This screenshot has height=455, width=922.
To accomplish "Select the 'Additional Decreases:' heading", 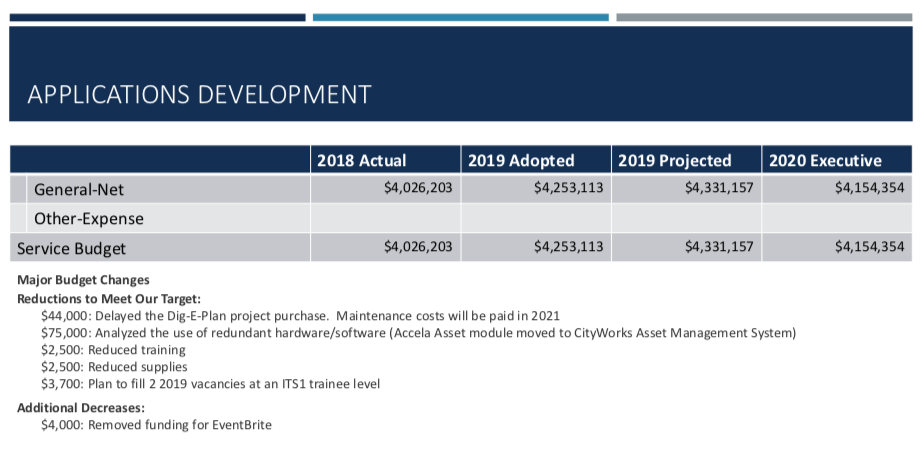I will (81, 407).
